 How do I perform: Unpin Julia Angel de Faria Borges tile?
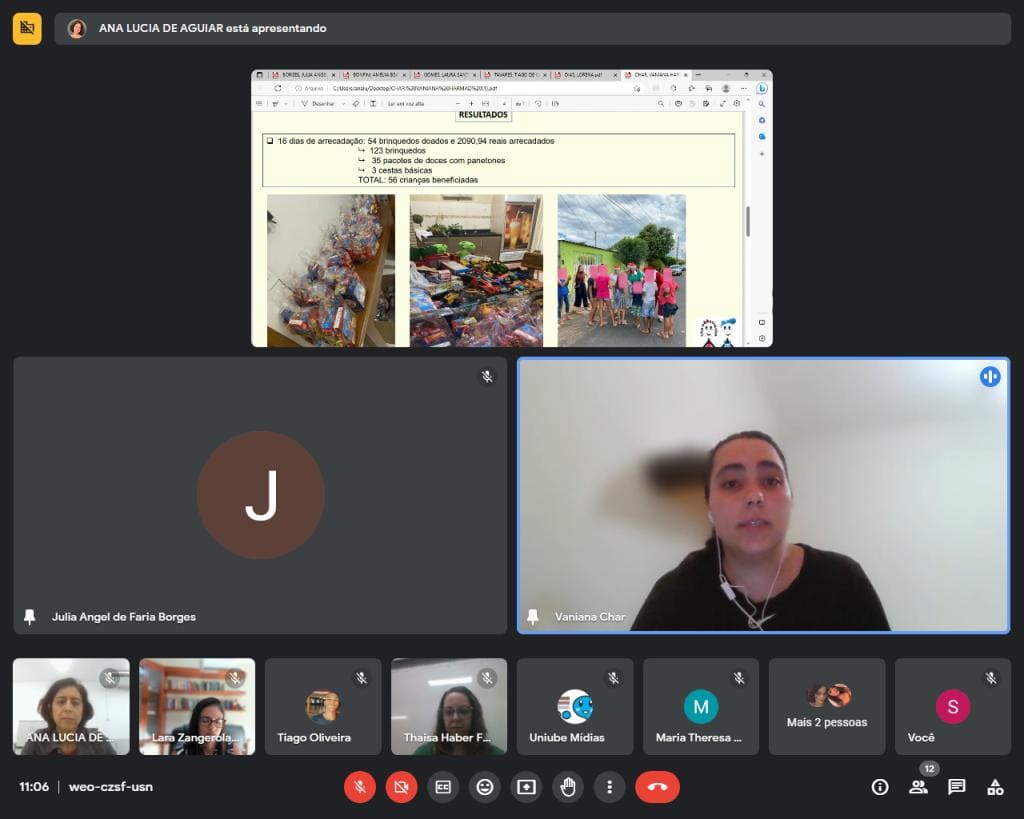point(29,617)
